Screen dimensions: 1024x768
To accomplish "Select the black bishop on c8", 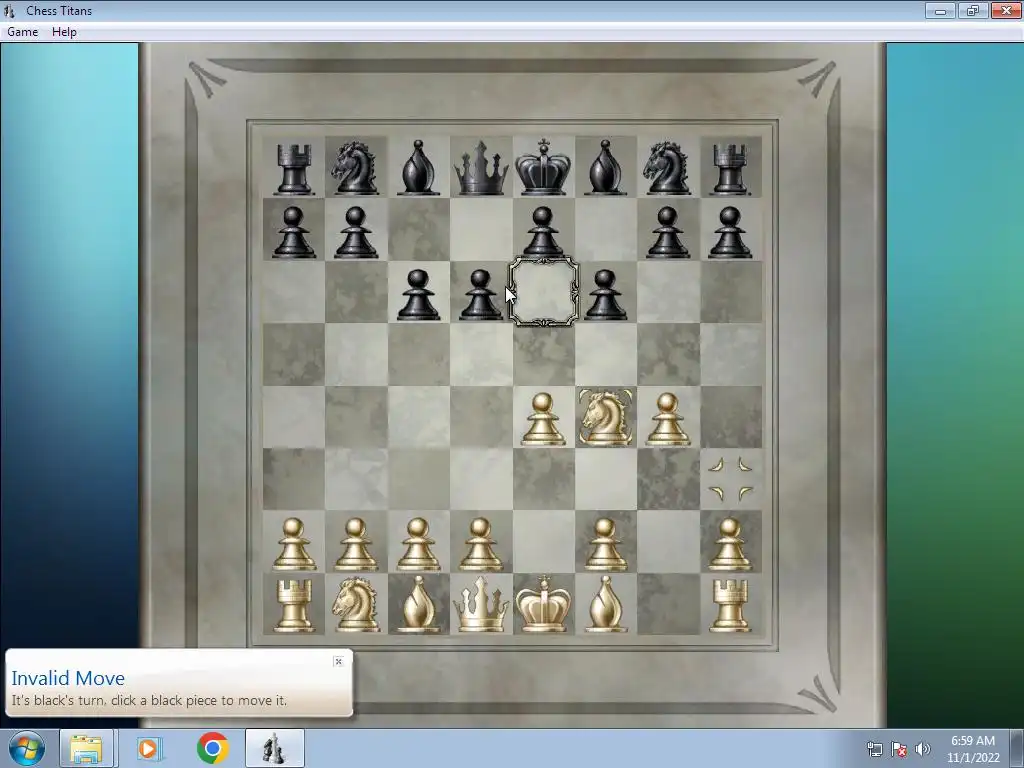I will 418,167.
